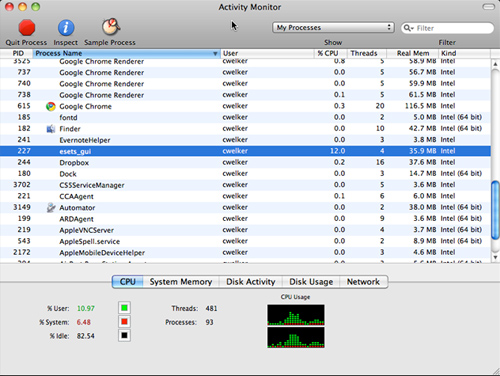Focus the Filter search field

(x=447, y=28)
